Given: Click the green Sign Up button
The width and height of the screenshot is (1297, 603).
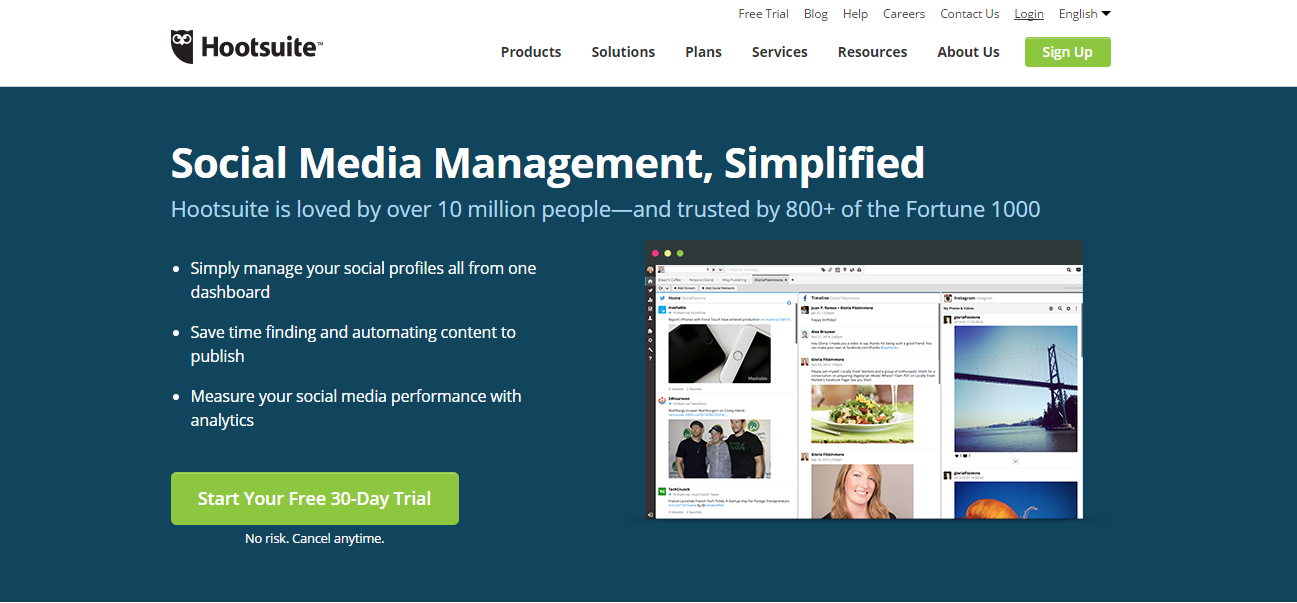Looking at the screenshot, I should tap(1067, 52).
